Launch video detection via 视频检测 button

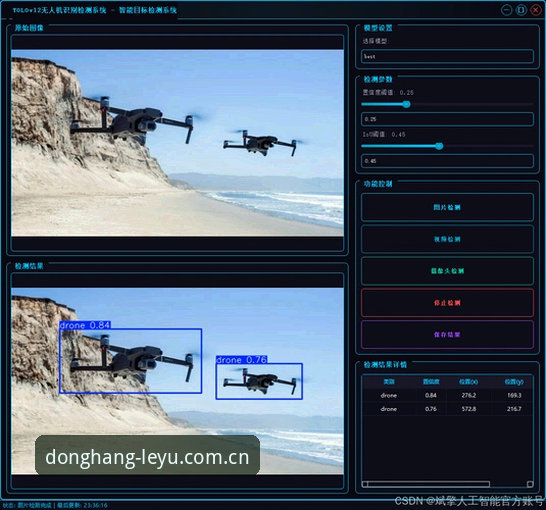[x=447, y=239]
